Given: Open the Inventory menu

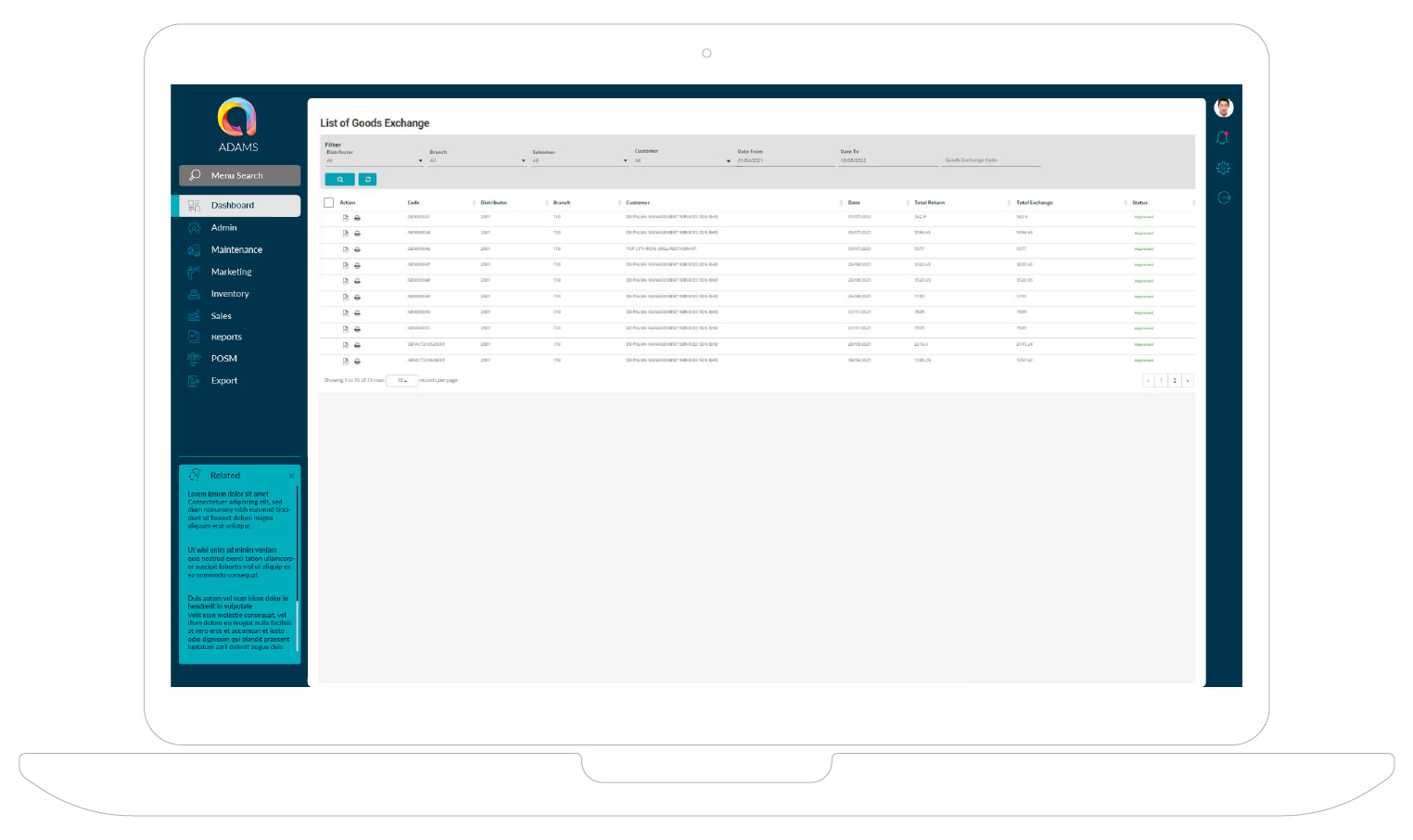Looking at the screenshot, I should (x=230, y=294).
